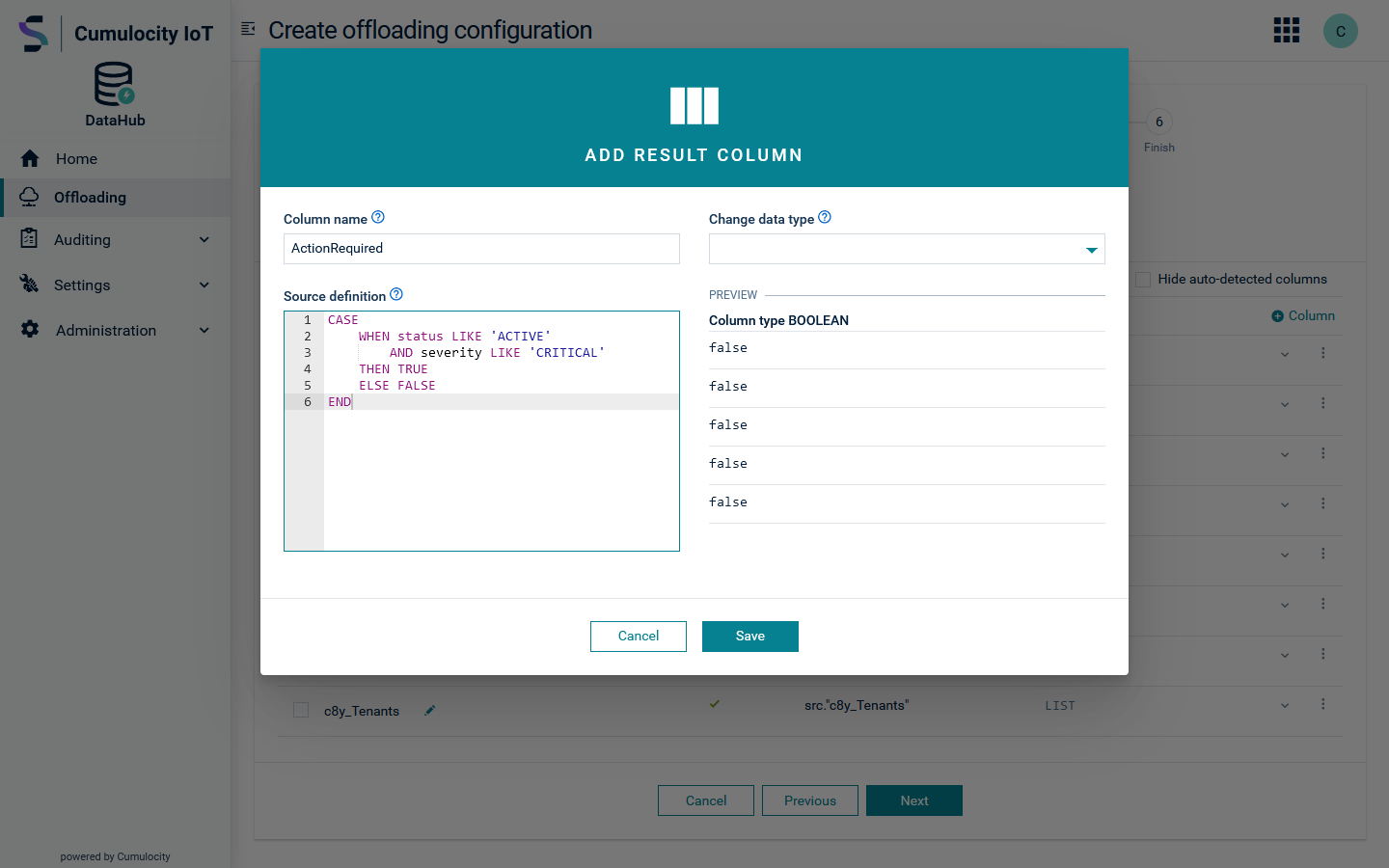Click the Add Result Column header icon
This screenshot has width=1389, height=868.
coord(694,106)
